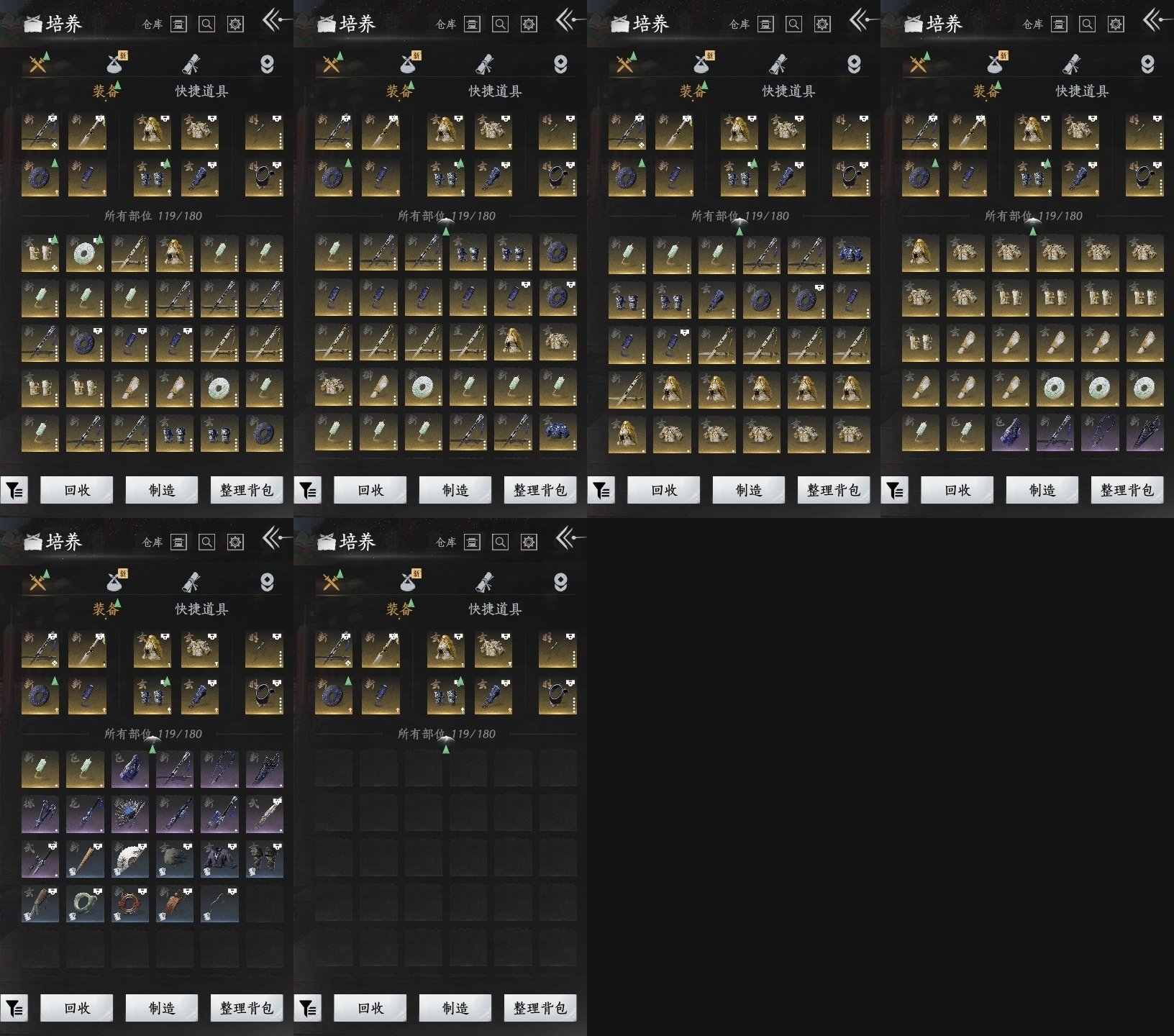
Task: Switch to 装备 tab in top-right panel
Action: pyautogui.click(x=986, y=91)
